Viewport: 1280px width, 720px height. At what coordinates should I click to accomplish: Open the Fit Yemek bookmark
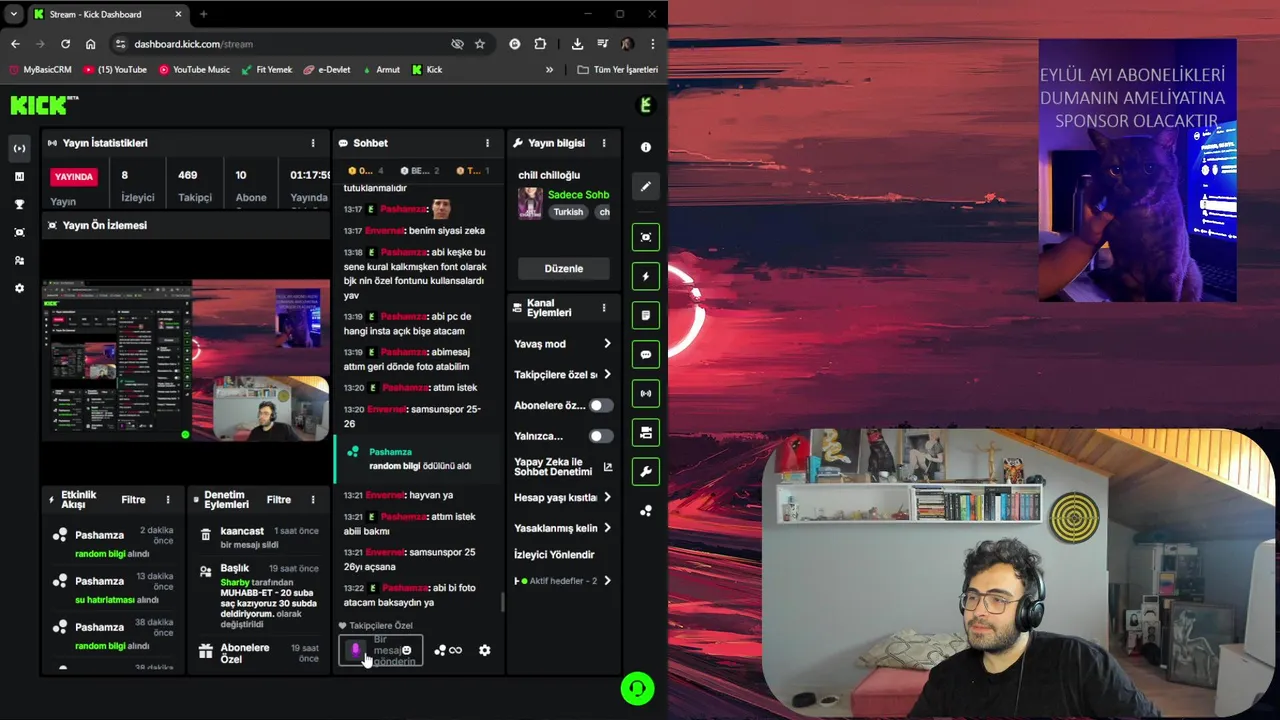point(266,70)
